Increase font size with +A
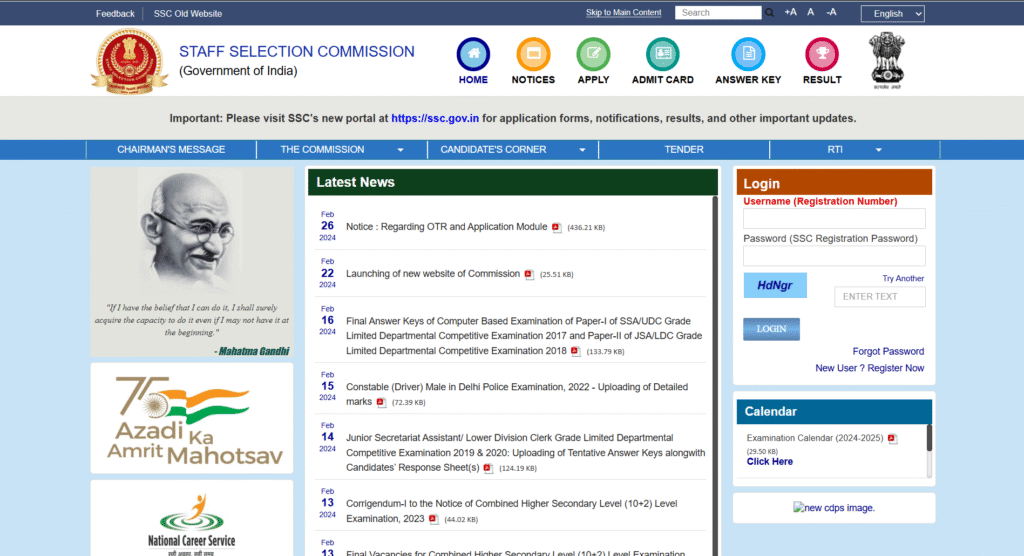 (x=790, y=12)
